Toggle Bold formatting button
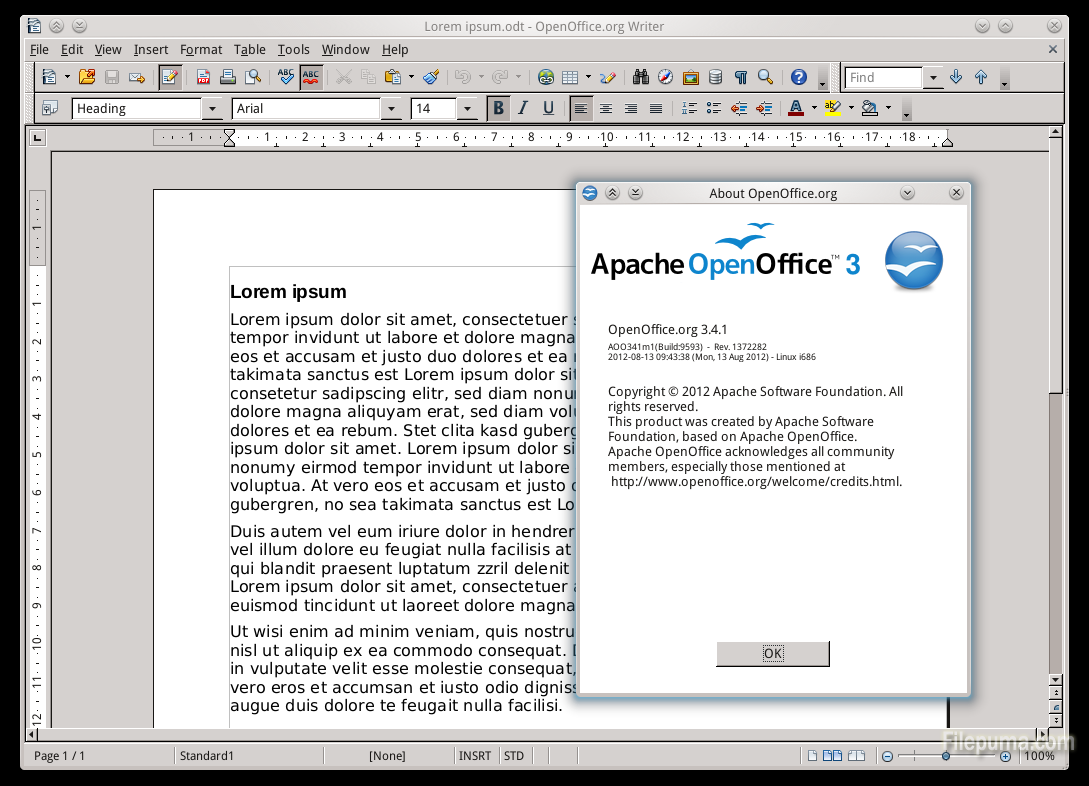The image size is (1089, 786). 497,108
